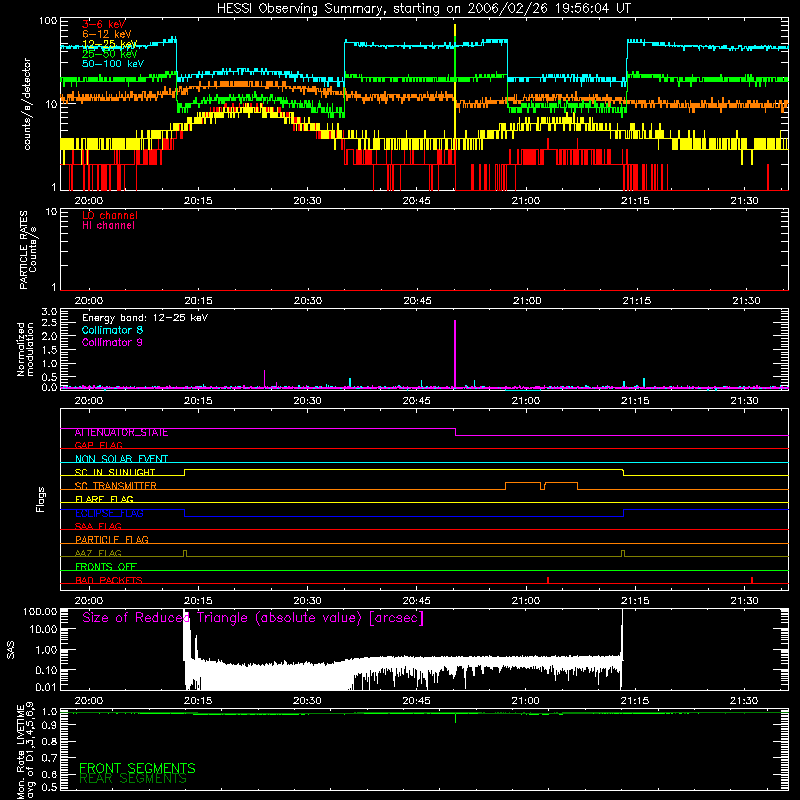Click the 'Size of Reduced Triangle' plot title
The width and height of the screenshot is (800, 800).
pos(253,618)
